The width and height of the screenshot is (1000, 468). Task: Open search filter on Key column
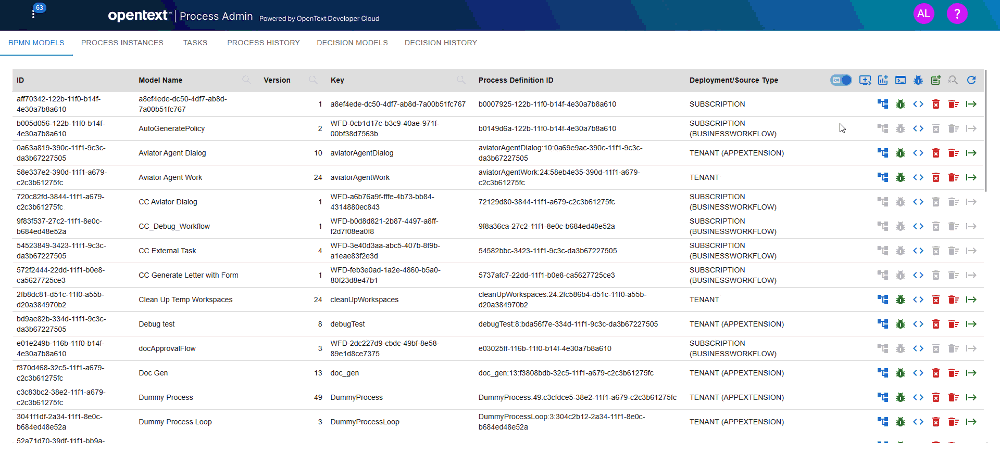[460, 80]
